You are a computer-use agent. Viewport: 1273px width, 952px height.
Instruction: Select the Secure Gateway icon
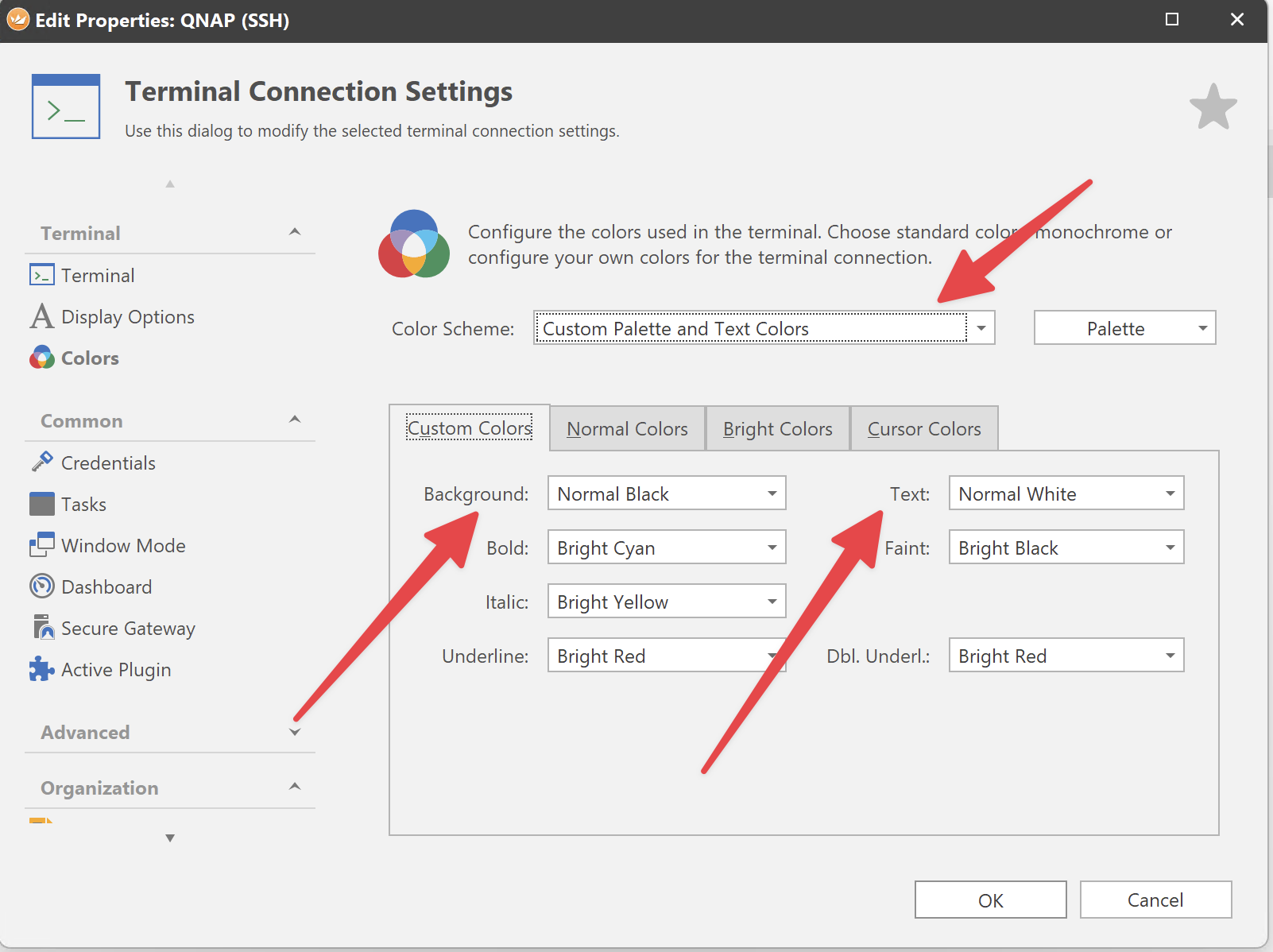point(42,628)
